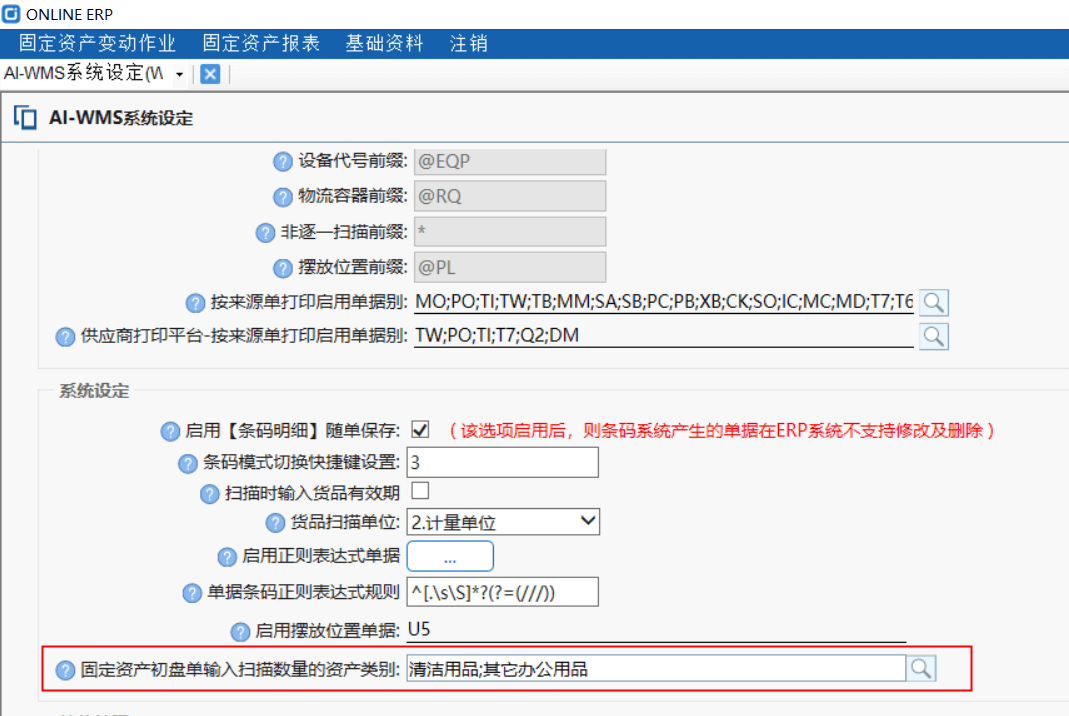Viewport: 1069px width, 716px height.
Task: Show help for 摆放位置前缀
Action: tap(283, 268)
